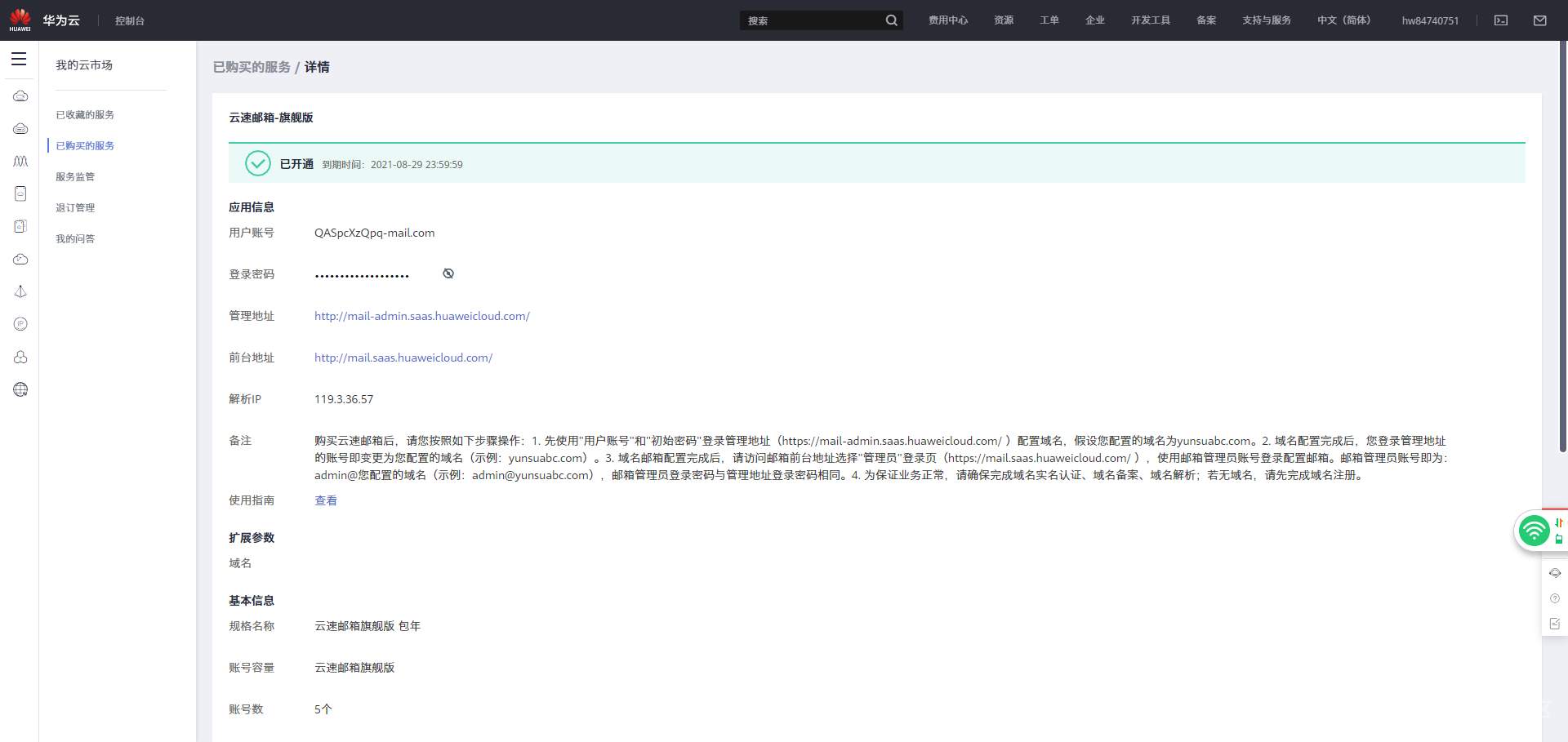Open the feedback notepad icon
Image resolution: width=1568 pixels, height=742 pixels.
point(1555,624)
